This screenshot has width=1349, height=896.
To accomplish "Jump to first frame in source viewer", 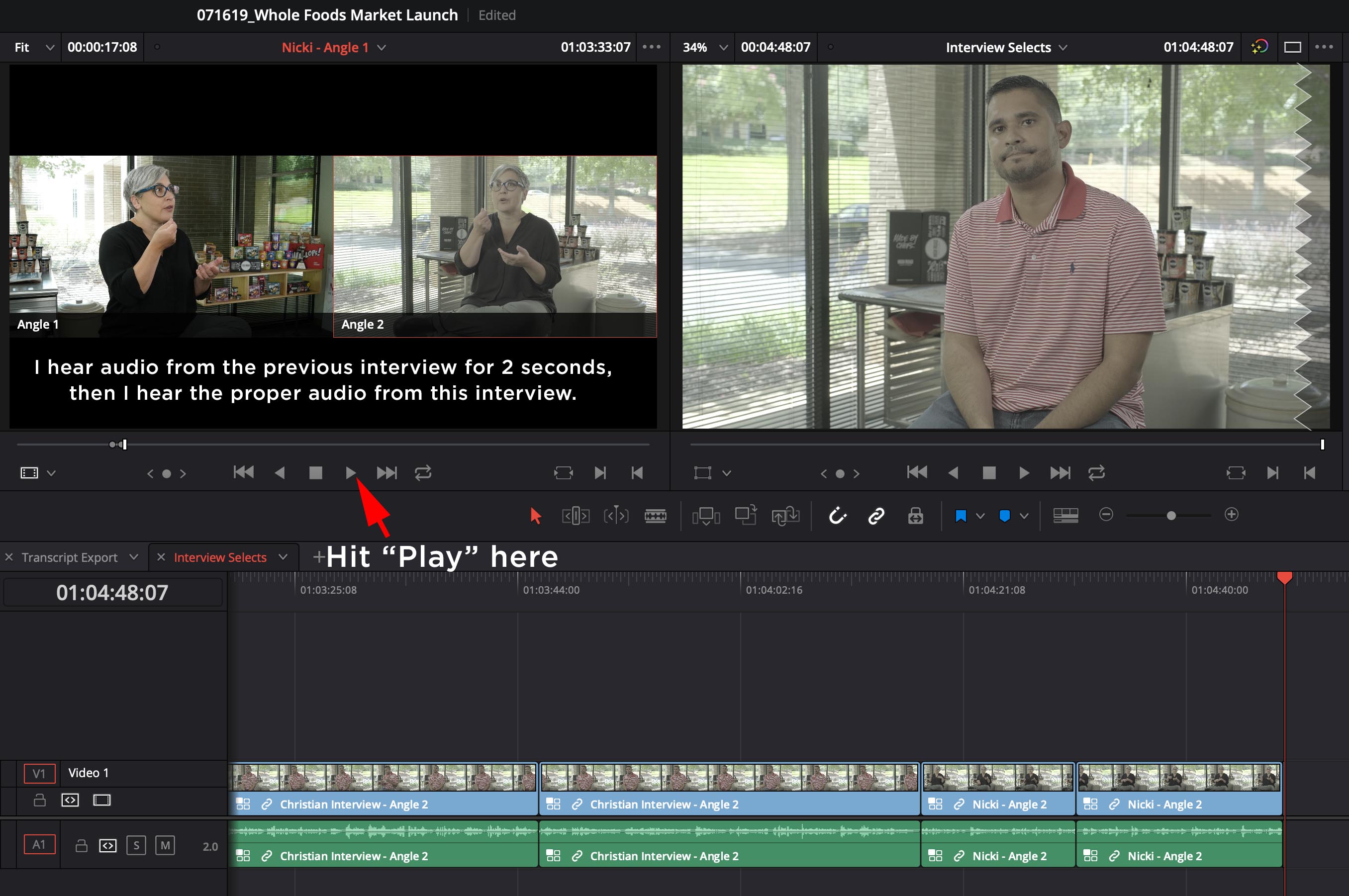I will (x=244, y=472).
